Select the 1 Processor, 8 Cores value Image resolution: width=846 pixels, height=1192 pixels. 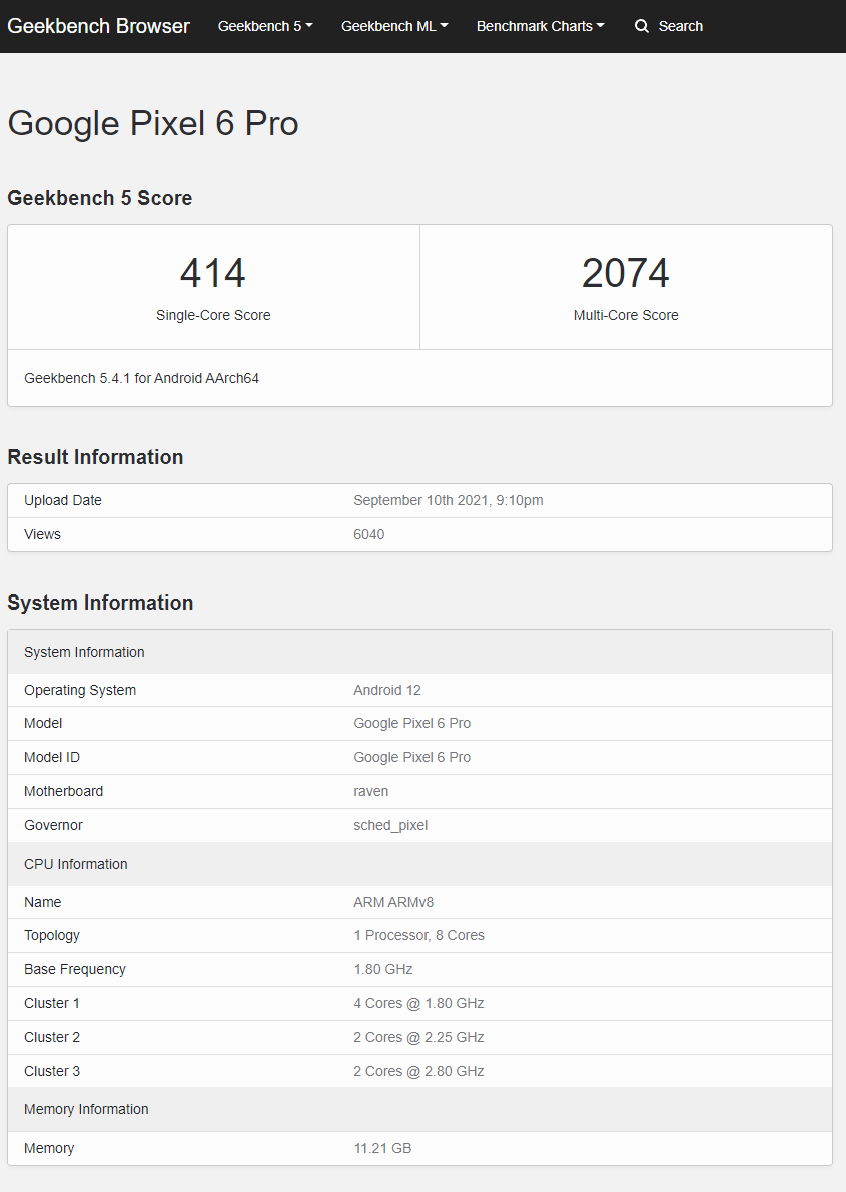(x=419, y=936)
